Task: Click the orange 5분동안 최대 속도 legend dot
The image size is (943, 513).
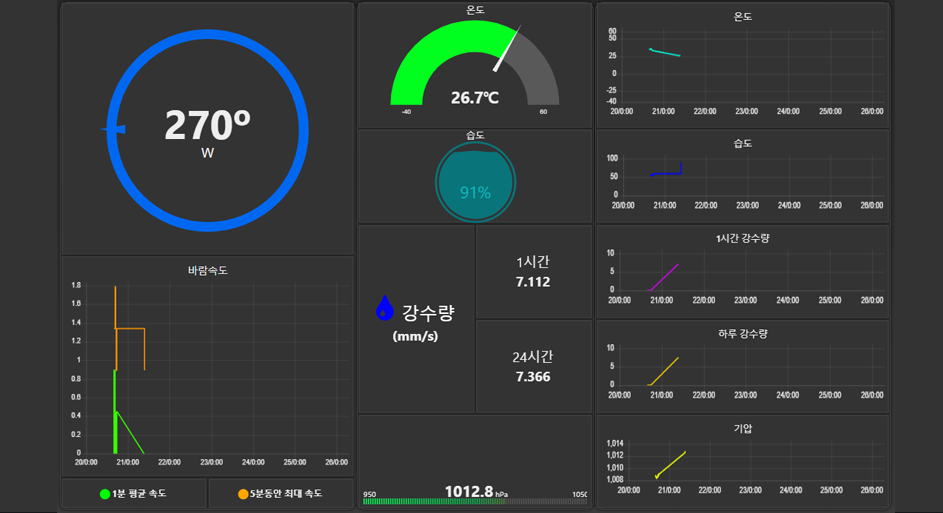Action: (243, 494)
